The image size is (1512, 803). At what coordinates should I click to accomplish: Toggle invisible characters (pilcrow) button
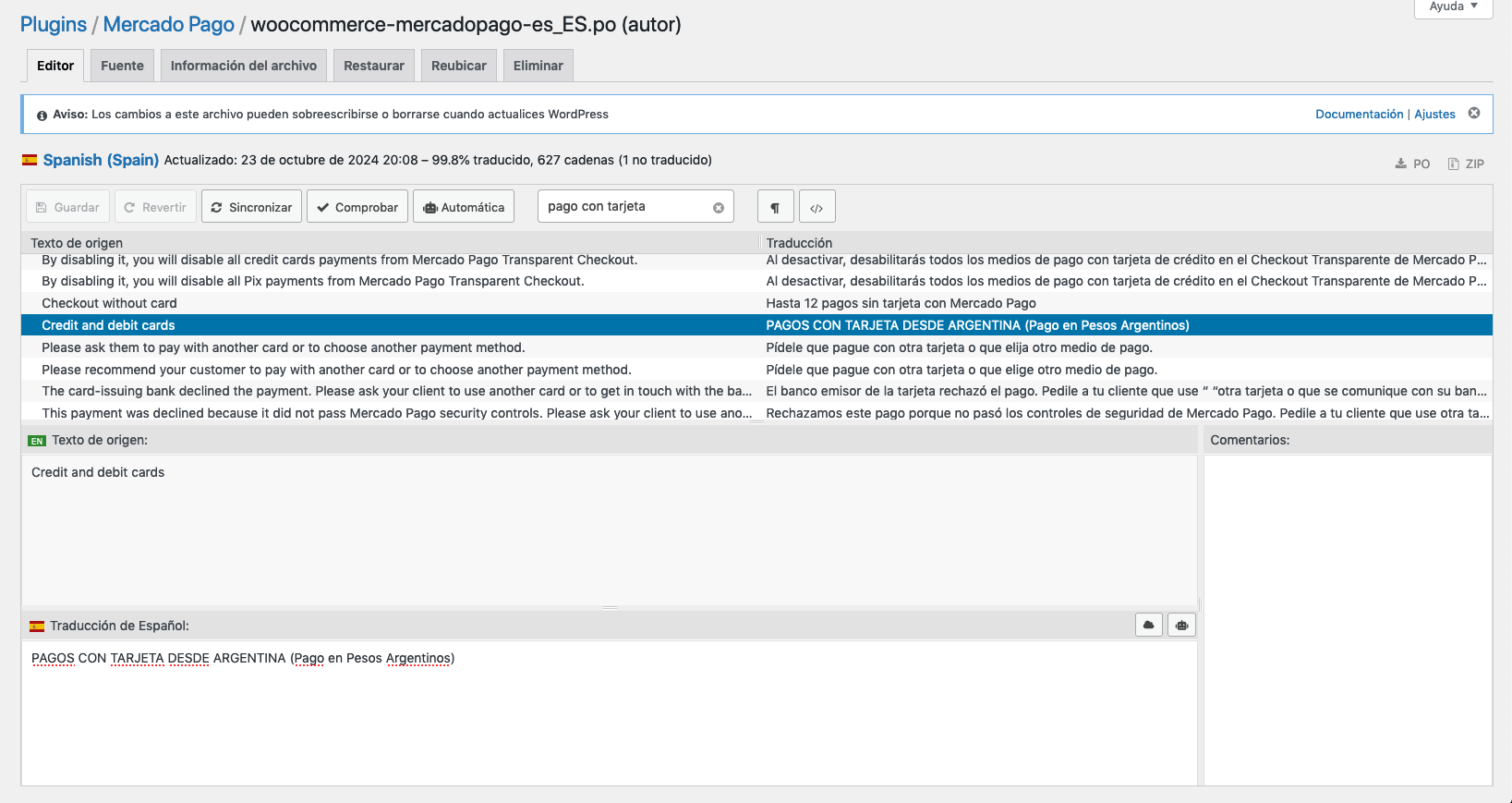pyautogui.click(x=775, y=207)
